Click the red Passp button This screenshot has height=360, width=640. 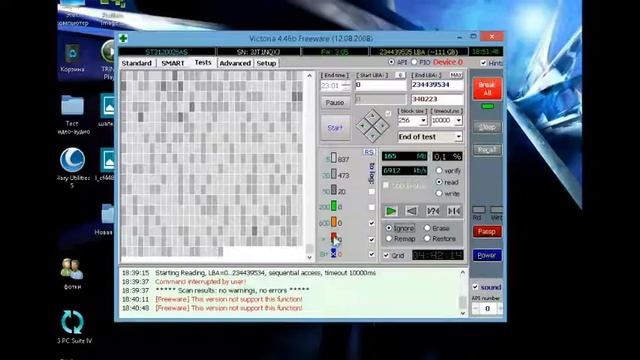click(x=487, y=232)
